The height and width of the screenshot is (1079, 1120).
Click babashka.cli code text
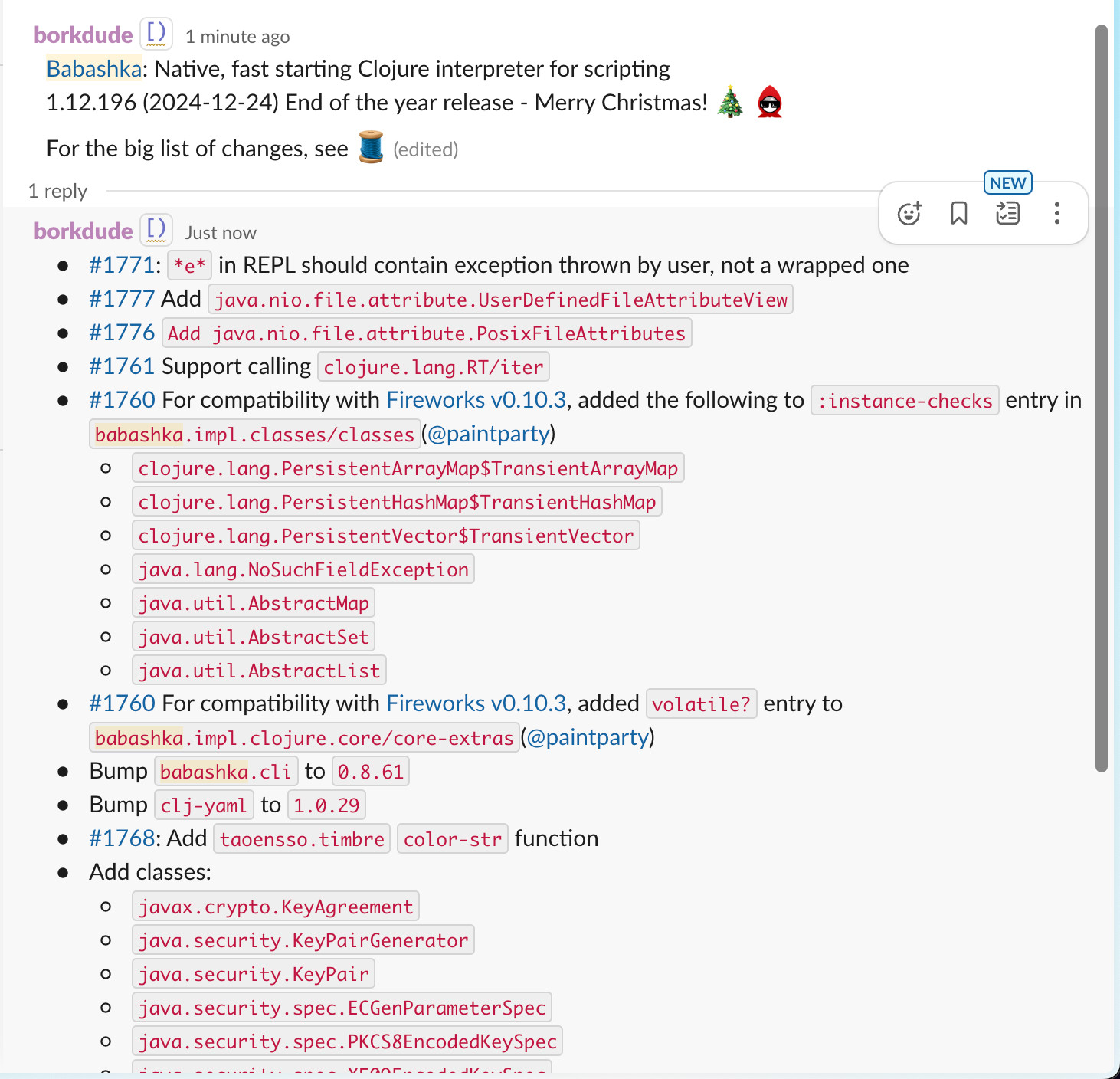click(226, 772)
